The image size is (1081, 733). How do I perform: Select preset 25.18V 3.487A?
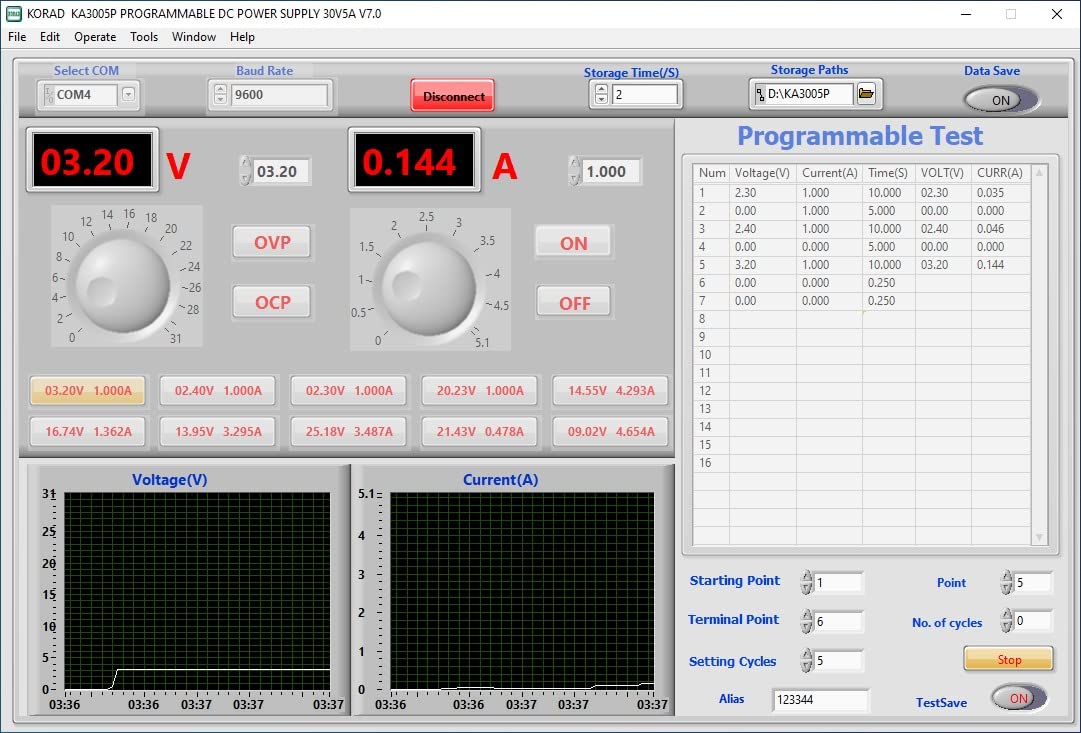349,432
